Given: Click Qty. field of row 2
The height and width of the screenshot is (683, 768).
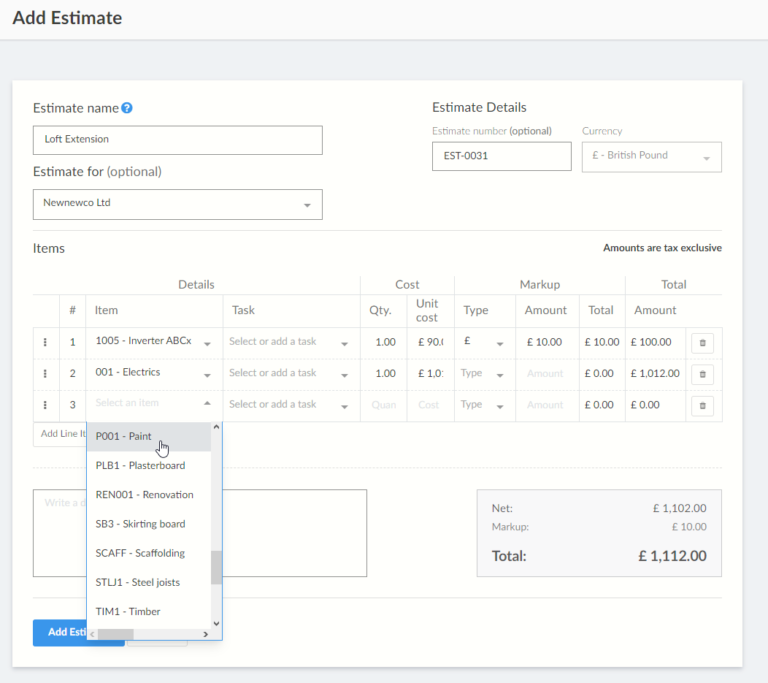Looking at the screenshot, I should tap(384, 373).
